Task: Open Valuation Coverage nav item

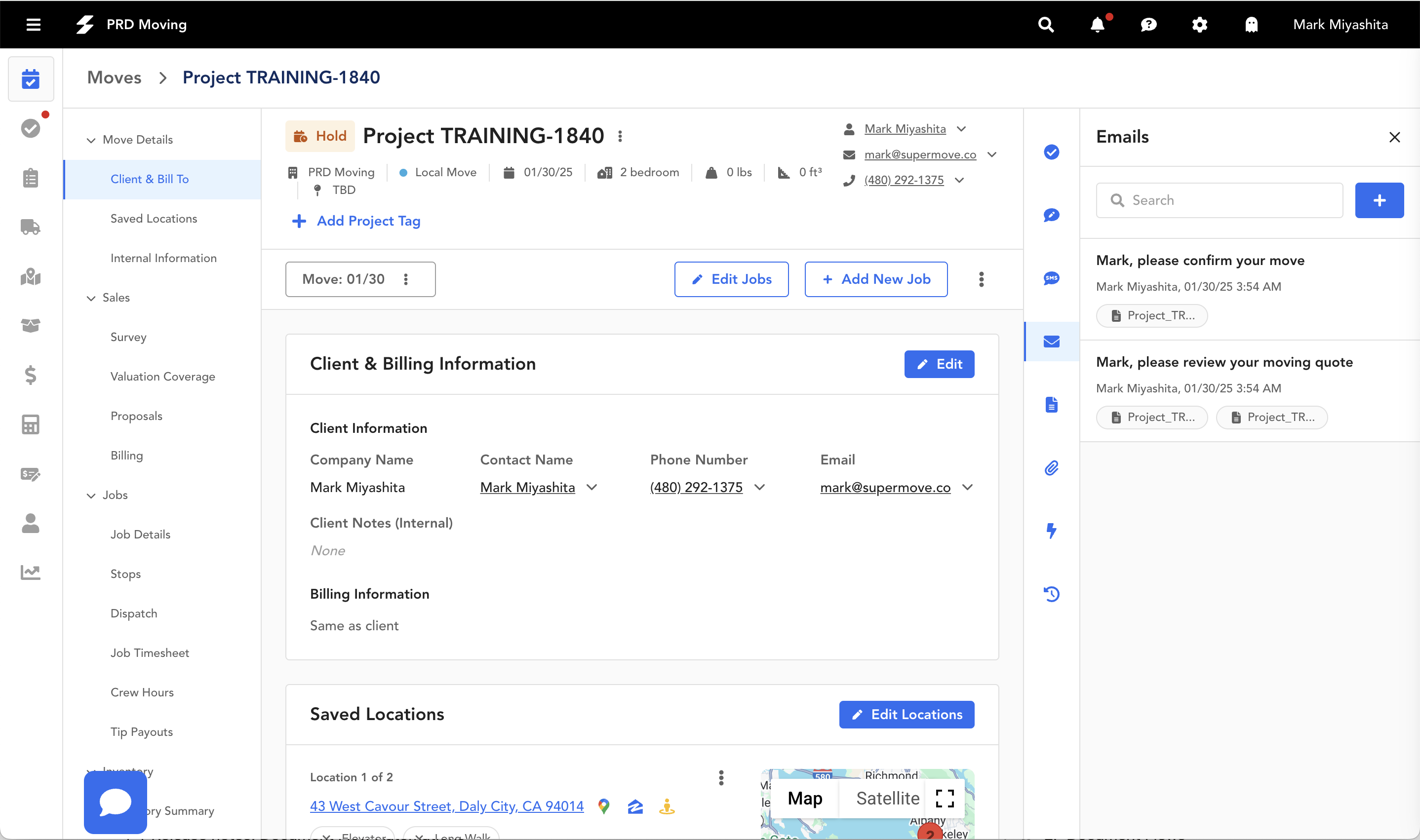Action: [x=162, y=377]
